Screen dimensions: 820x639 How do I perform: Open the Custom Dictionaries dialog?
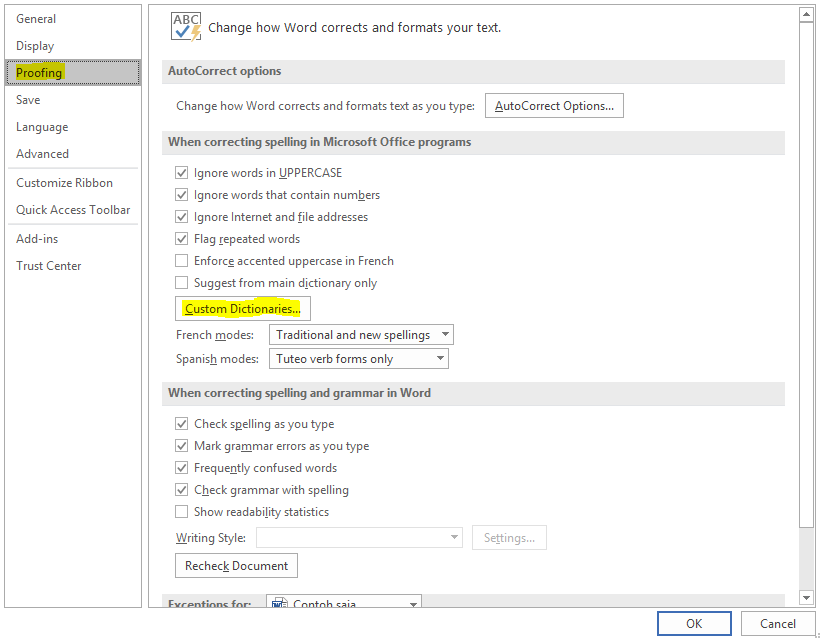243,309
